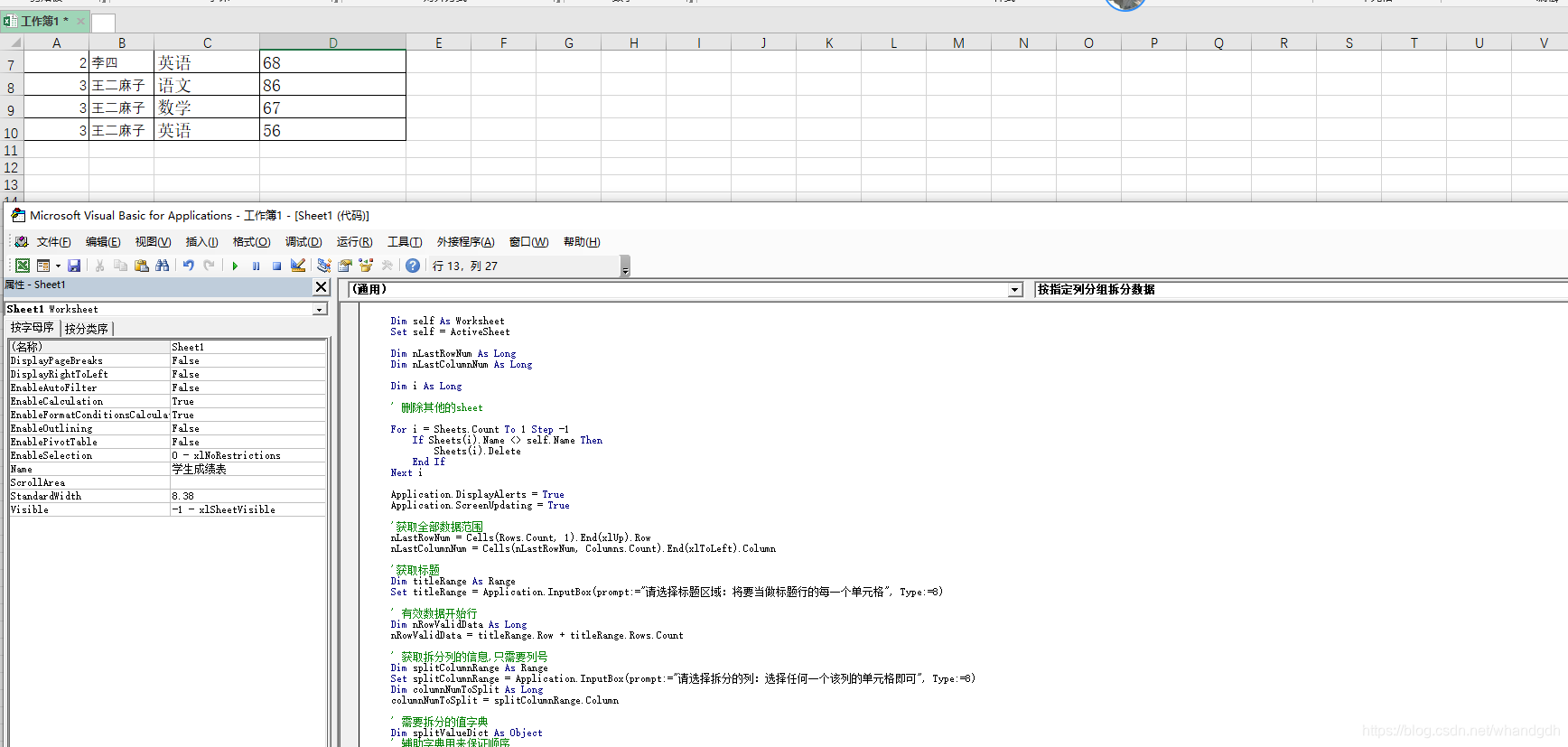Click EnableSelection xlNoRestrictions value
The image size is (1568, 747).
pyautogui.click(x=247, y=455)
